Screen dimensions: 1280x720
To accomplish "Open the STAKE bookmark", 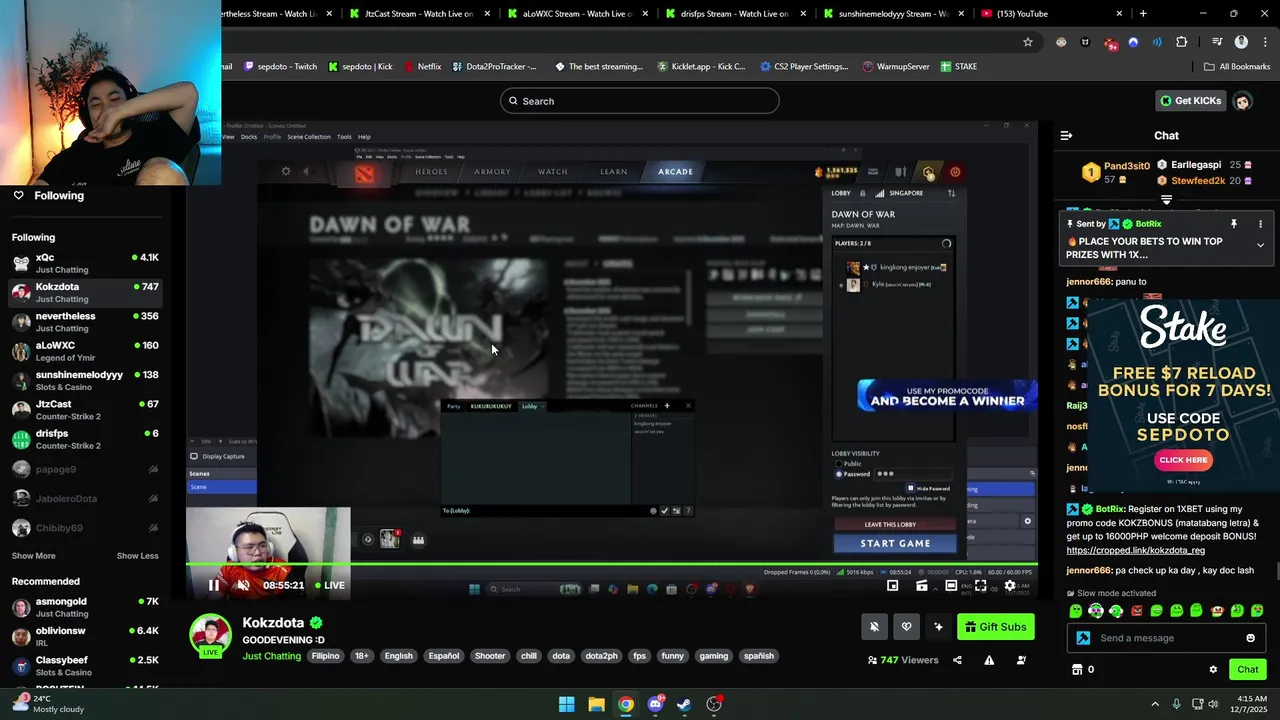I will (x=958, y=66).
